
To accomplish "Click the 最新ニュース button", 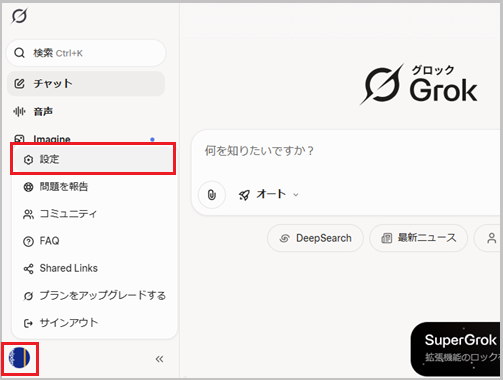I will click(x=419, y=238).
